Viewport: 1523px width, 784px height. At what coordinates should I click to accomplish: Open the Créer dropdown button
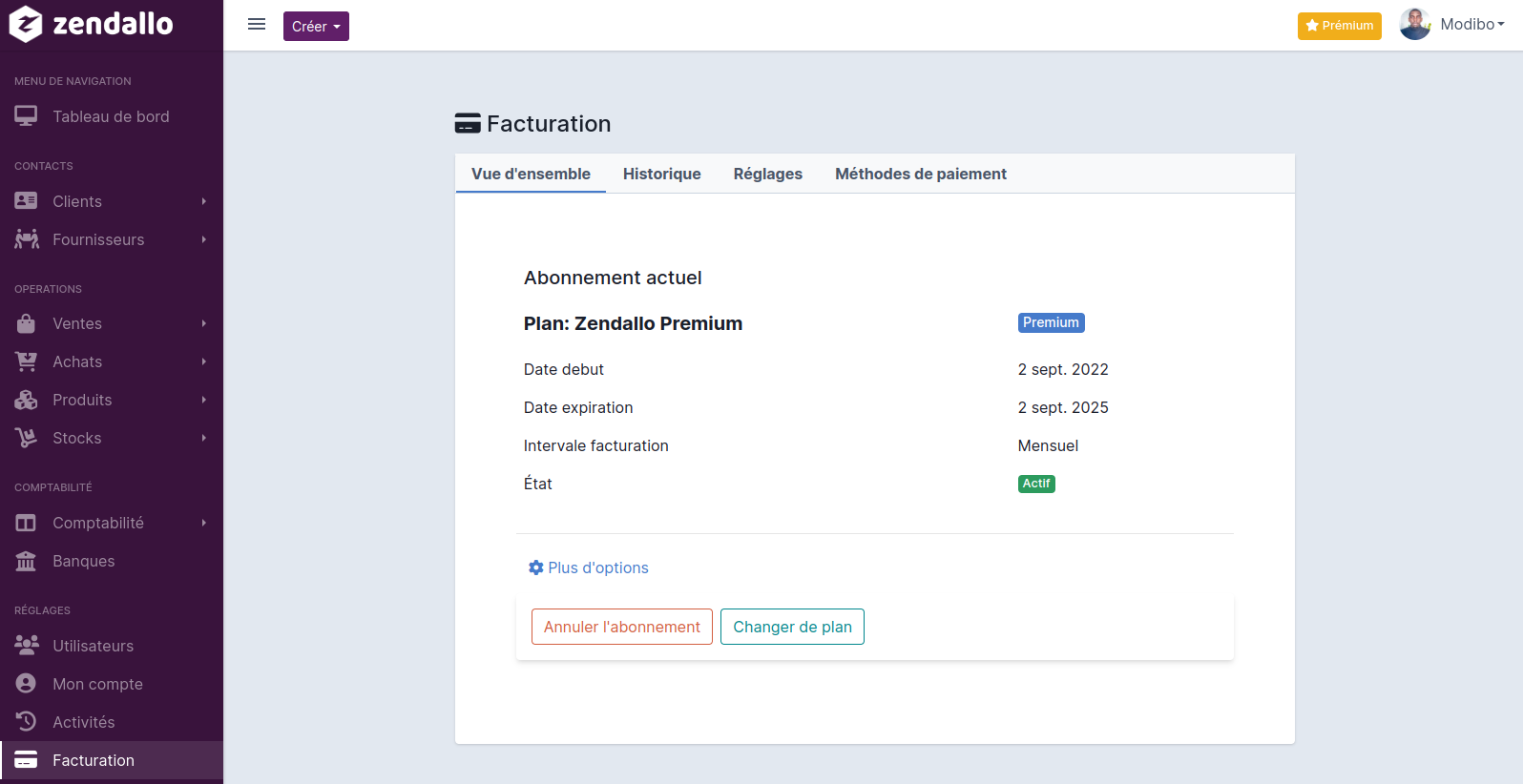316,26
